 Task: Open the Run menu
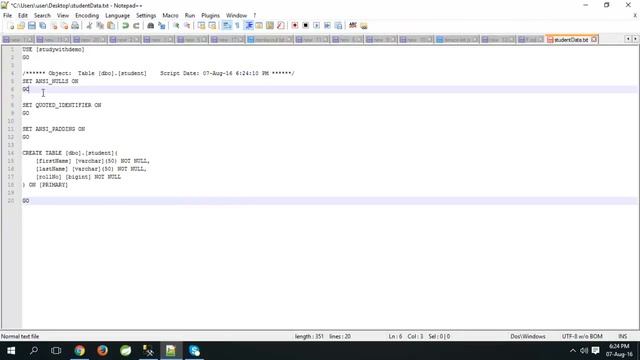pyautogui.click(x=190, y=16)
